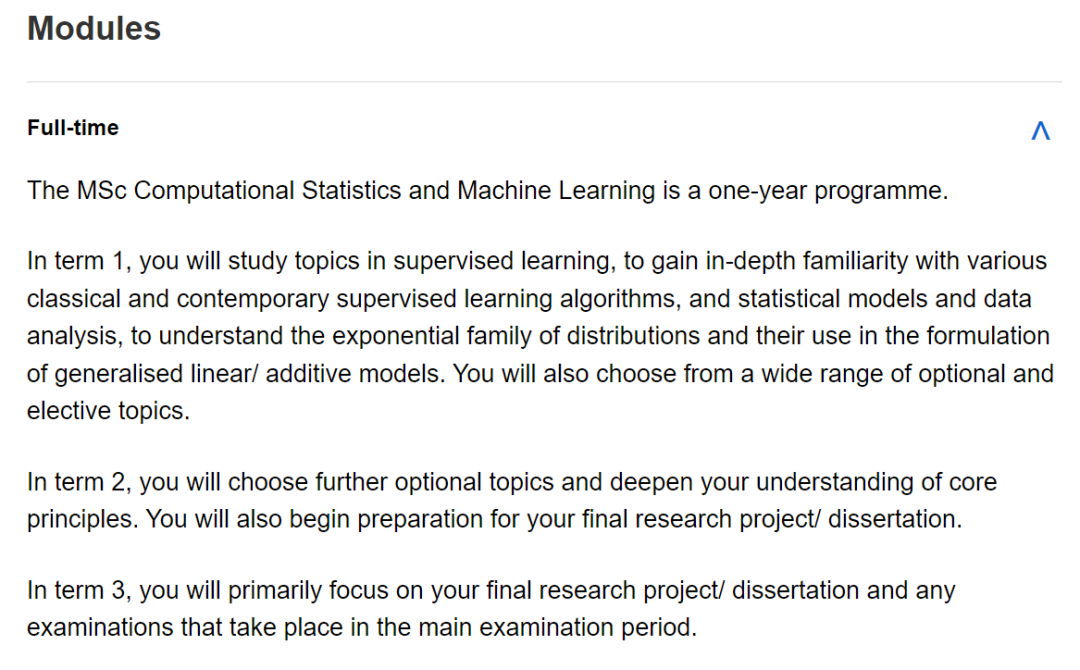Click the line starting "principles. You will also begin"
Image resolution: width=1080 pixels, height=670 pixels.
coord(495,519)
